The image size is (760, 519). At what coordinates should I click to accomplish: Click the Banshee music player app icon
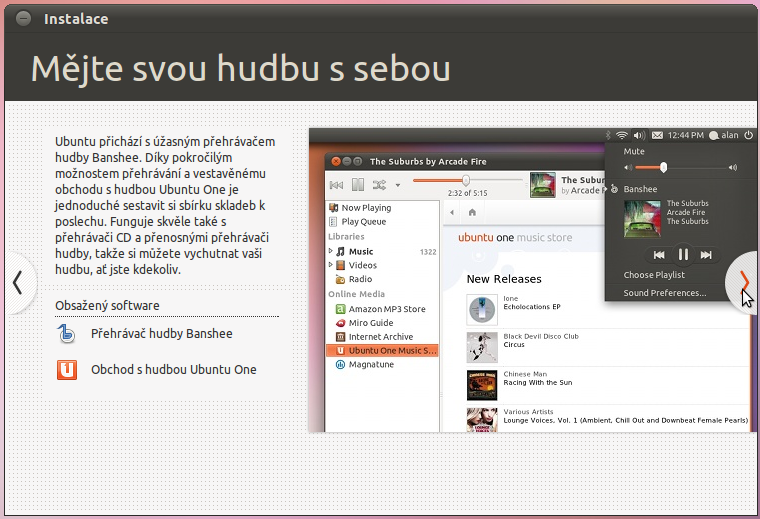pyautogui.click(x=66, y=334)
